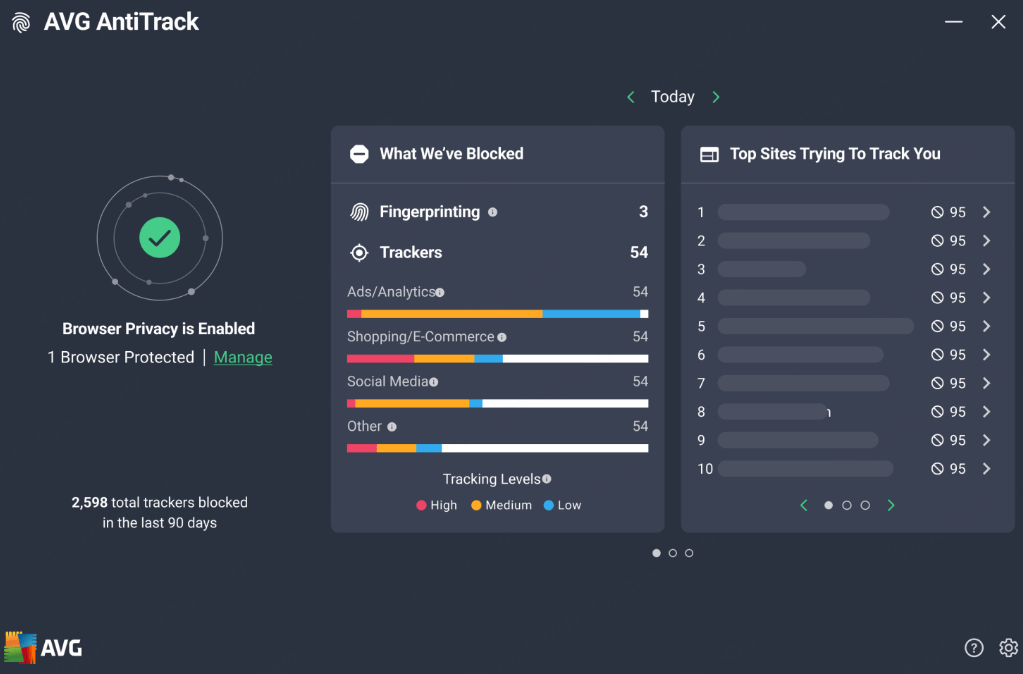Select first dashboard page dot below cards

click(656, 553)
